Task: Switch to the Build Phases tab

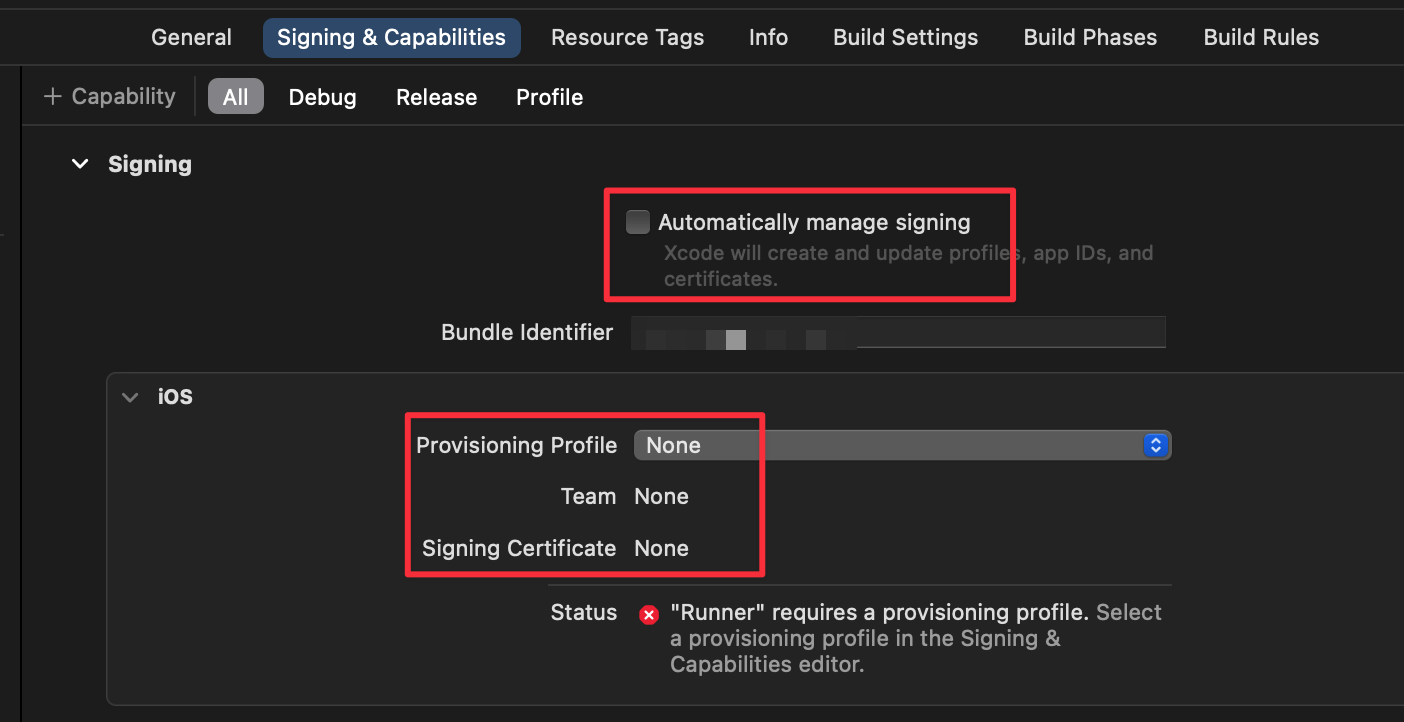Action: point(1090,38)
